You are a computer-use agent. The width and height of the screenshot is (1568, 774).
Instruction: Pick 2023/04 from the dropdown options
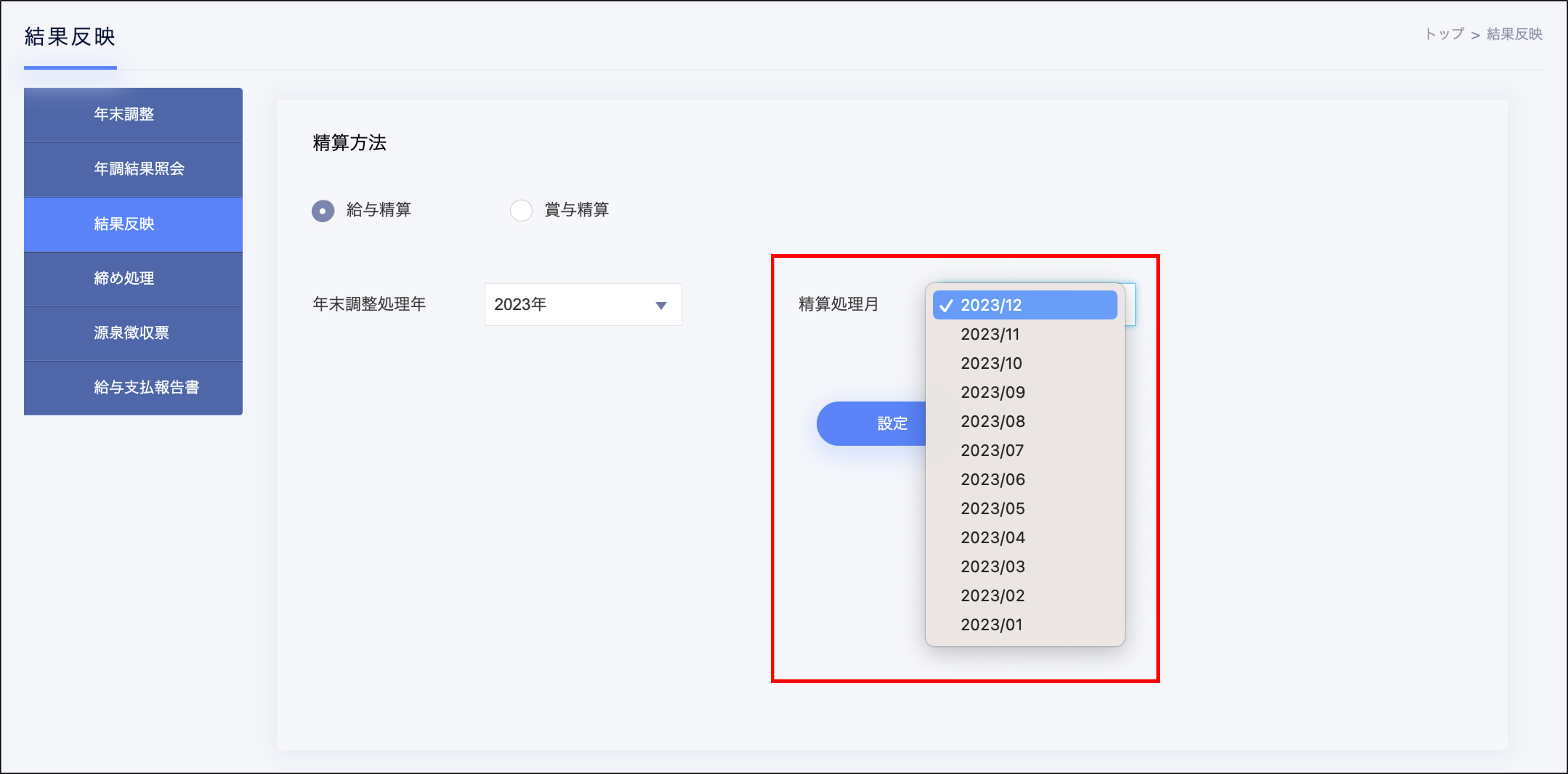(1024, 537)
